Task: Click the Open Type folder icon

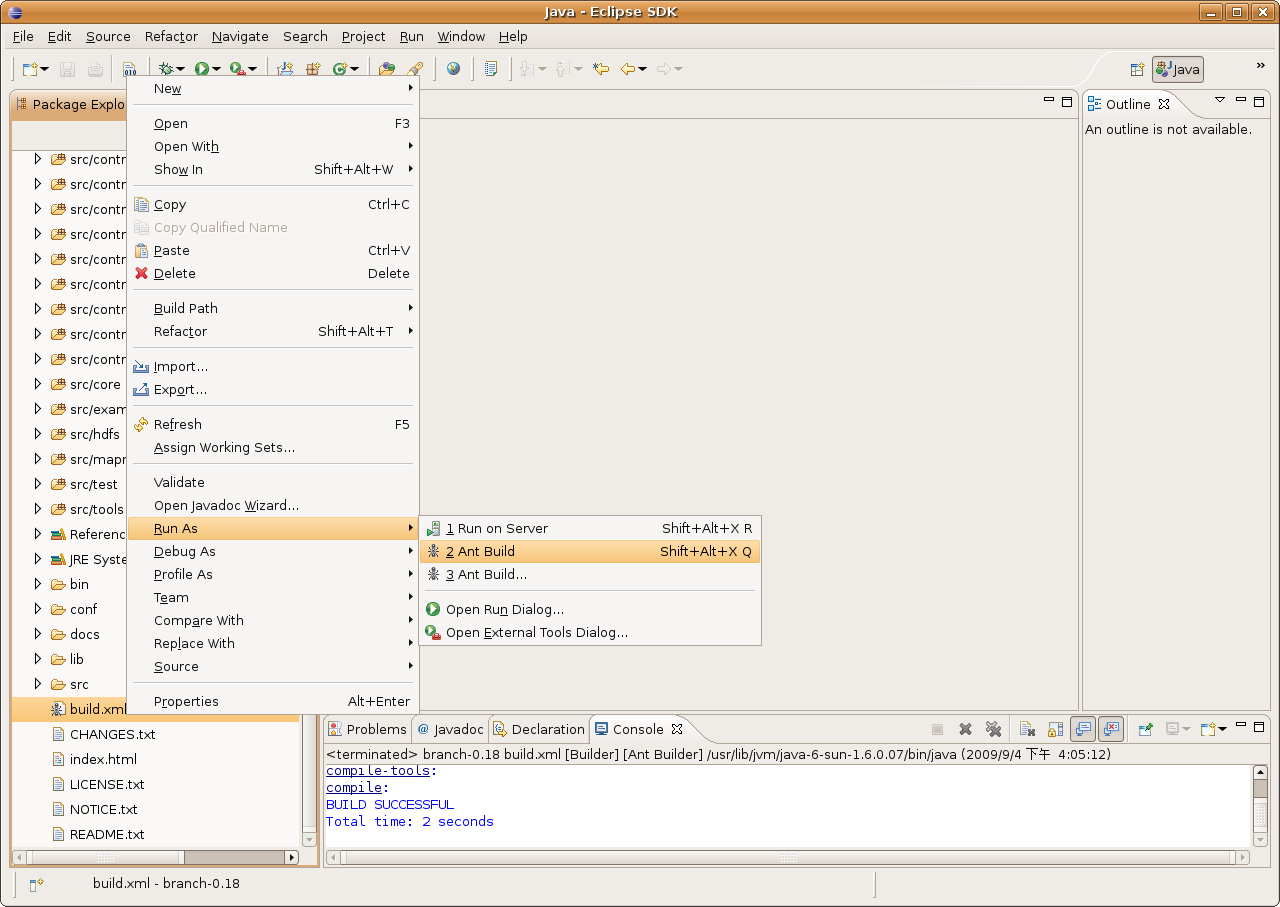Action: tap(387, 69)
